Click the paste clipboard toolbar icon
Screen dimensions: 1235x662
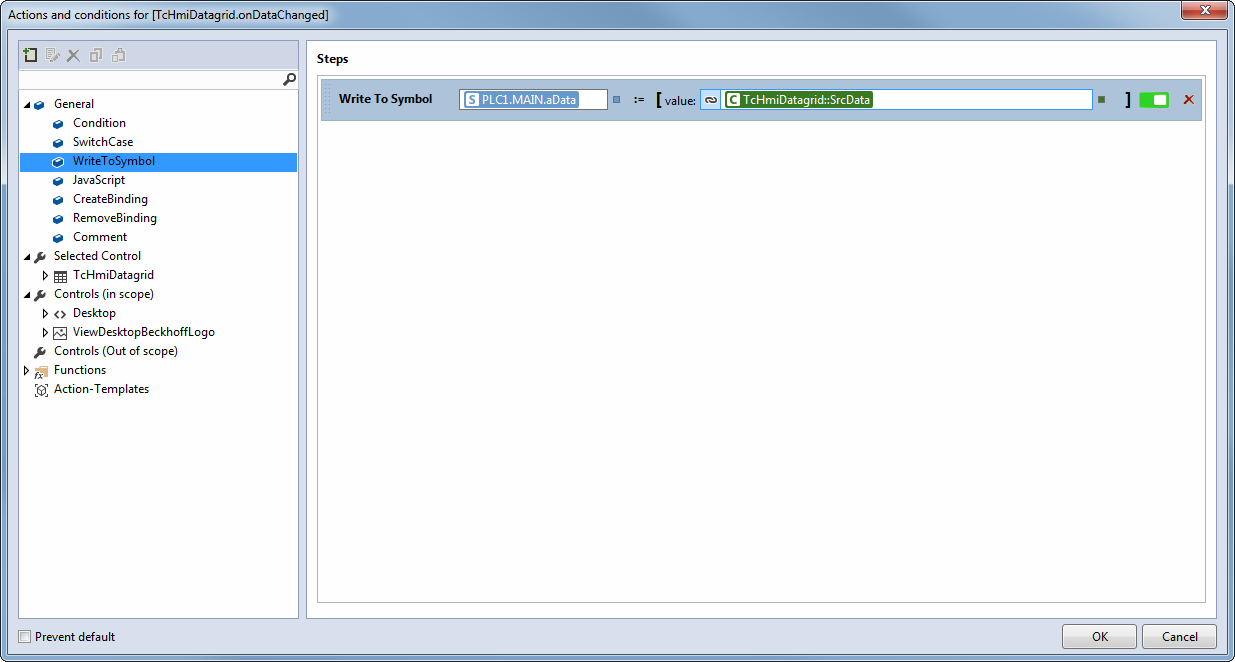tap(118, 55)
